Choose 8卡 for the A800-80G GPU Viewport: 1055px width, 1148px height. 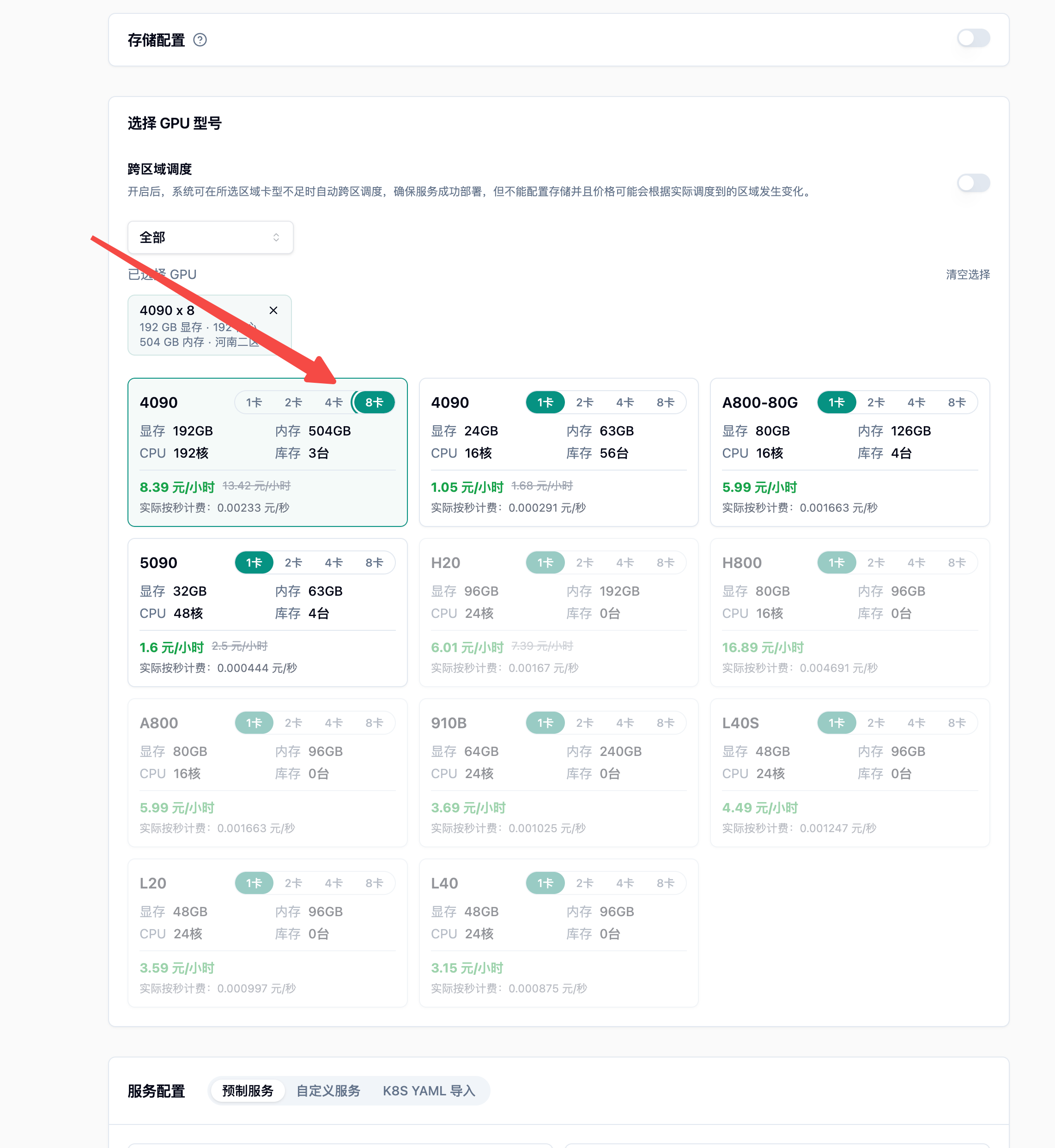pos(957,403)
